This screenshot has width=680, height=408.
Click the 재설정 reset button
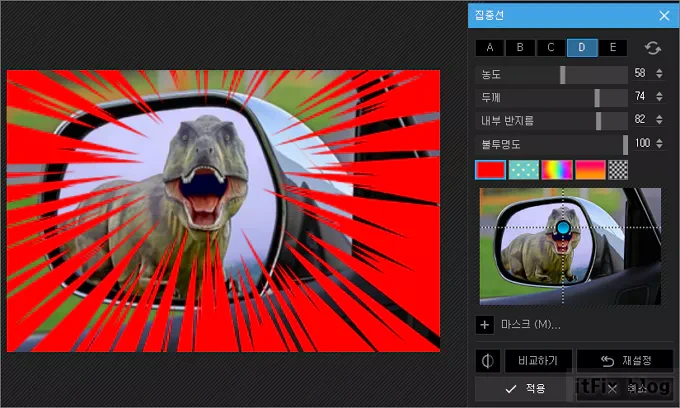coord(625,361)
